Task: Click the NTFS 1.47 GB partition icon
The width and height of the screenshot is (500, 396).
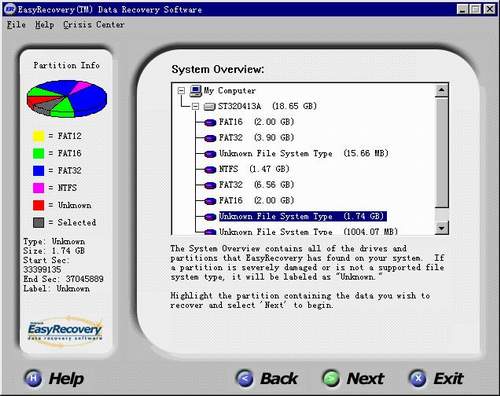Action: [x=210, y=169]
